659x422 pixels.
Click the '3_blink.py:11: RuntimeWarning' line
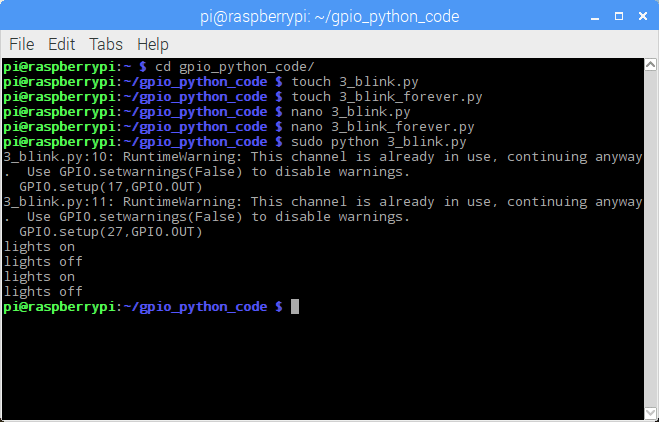click(x=323, y=202)
